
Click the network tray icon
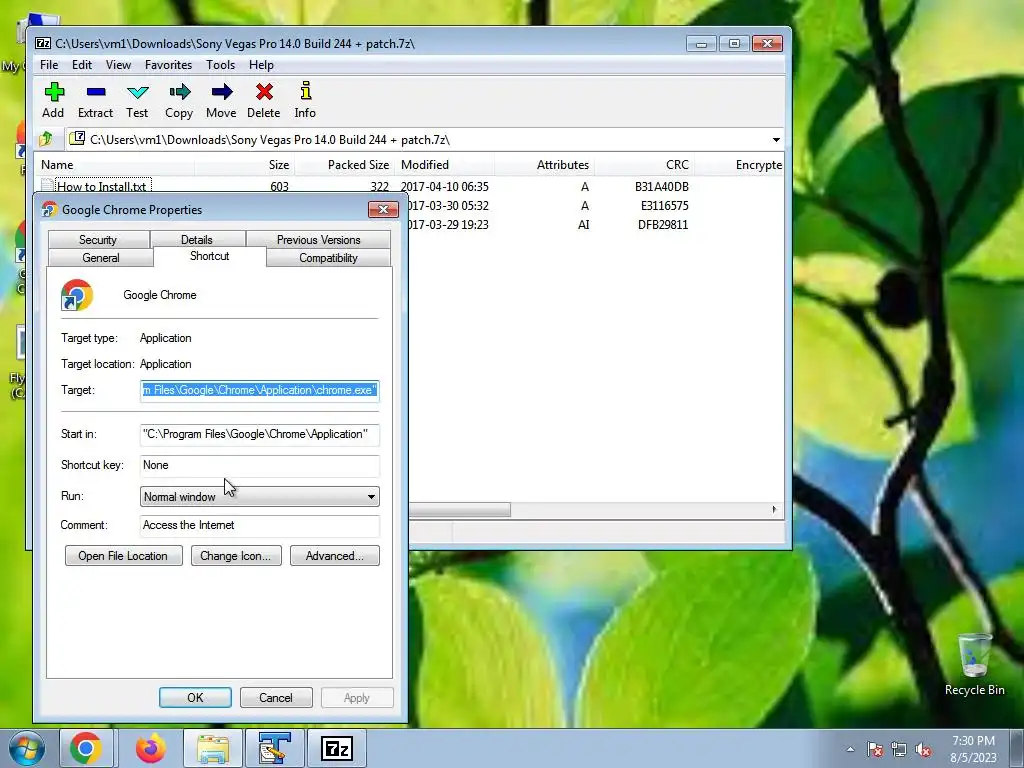pyautogui.click(x=899, y=750)
